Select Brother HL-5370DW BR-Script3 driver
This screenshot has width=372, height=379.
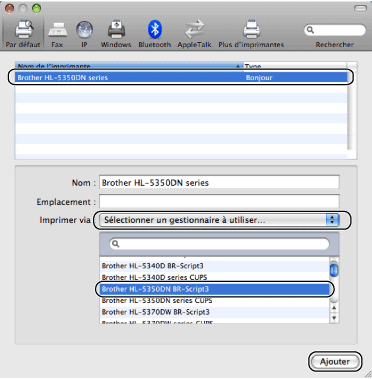click(214, 312)
